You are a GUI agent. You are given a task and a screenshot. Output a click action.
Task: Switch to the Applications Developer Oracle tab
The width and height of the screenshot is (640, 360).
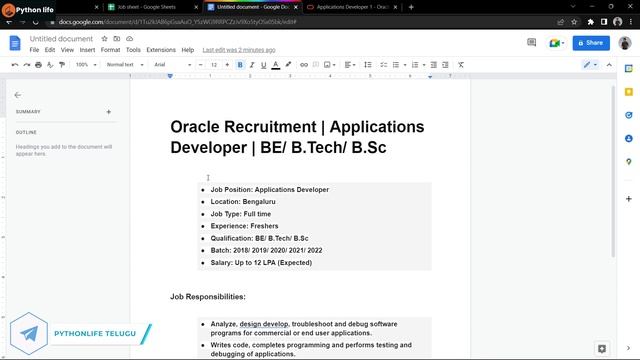pos(352,7)
